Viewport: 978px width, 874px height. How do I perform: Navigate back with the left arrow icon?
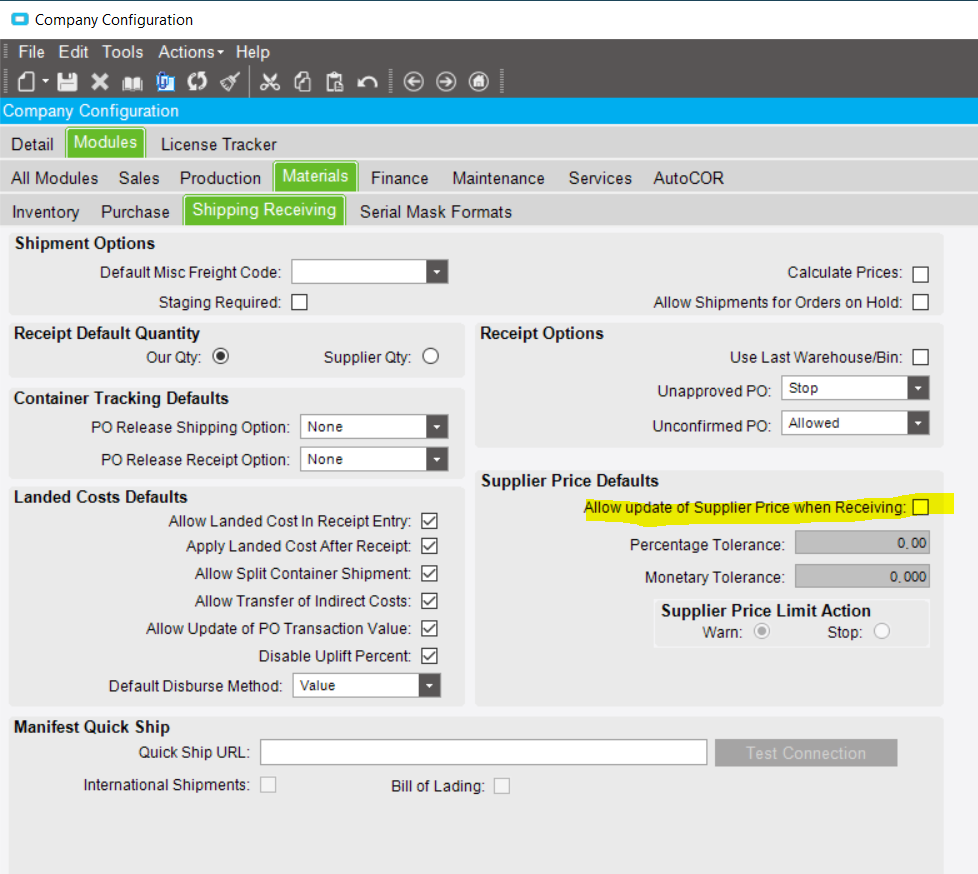point(414,81)
